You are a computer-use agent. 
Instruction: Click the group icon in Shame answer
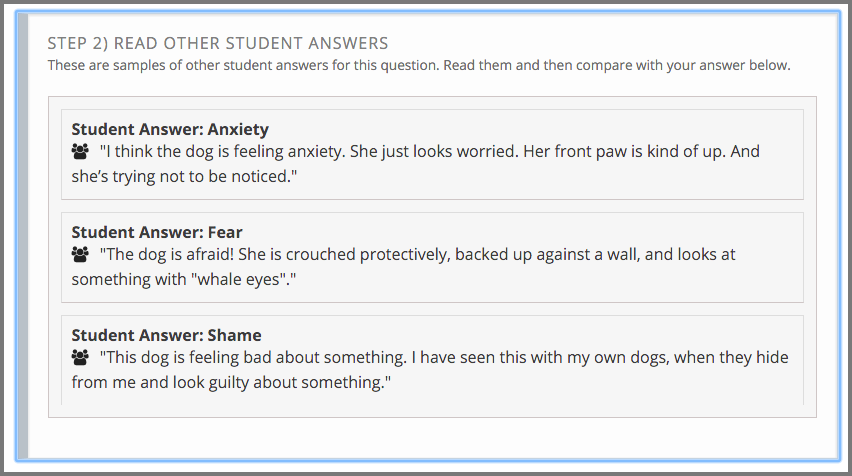pyautogui.click(x=81, y=358)
